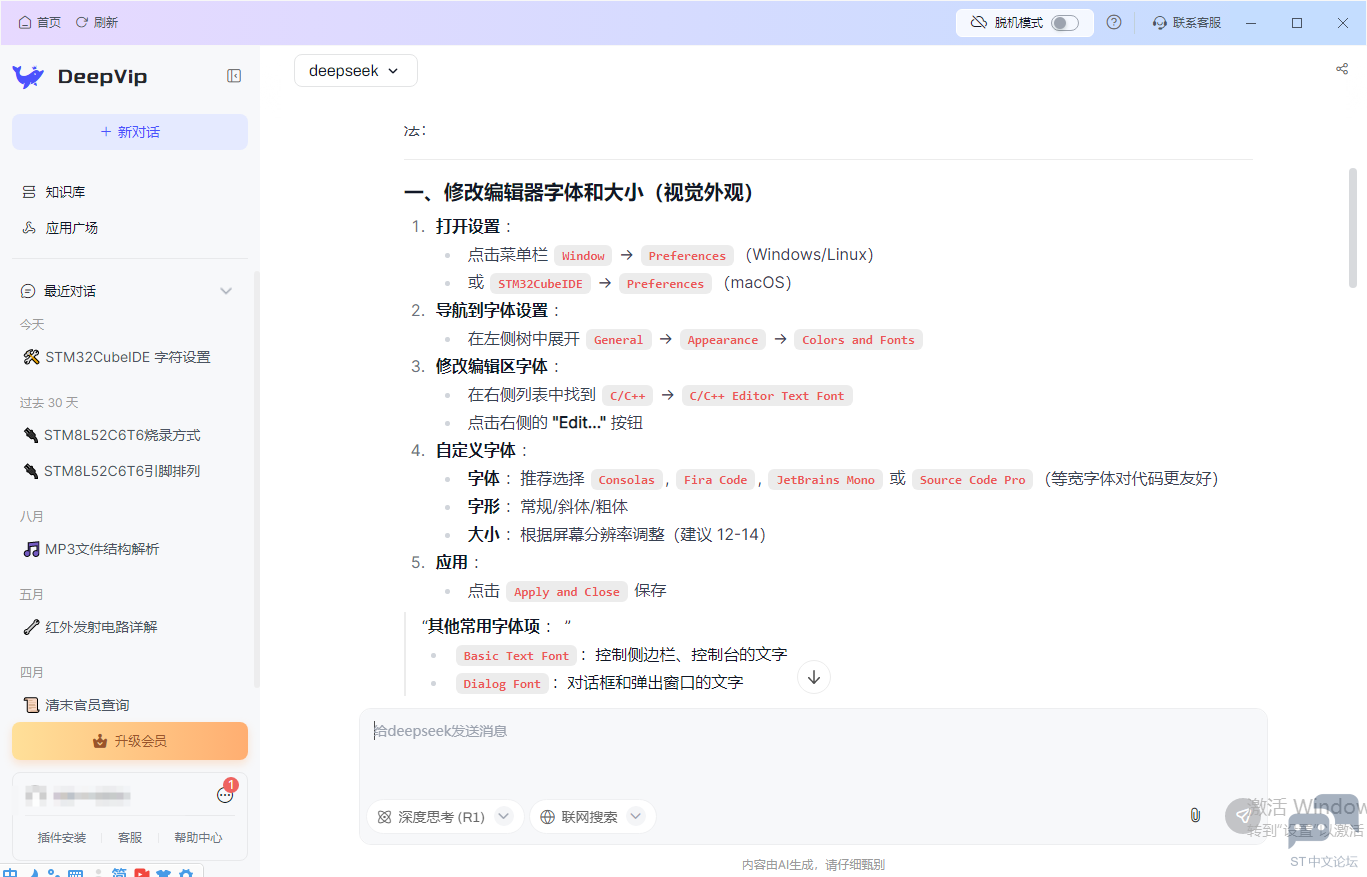
Task: Click the sidebar conversation list scrollbar
Action: click(x=256, y=480)
